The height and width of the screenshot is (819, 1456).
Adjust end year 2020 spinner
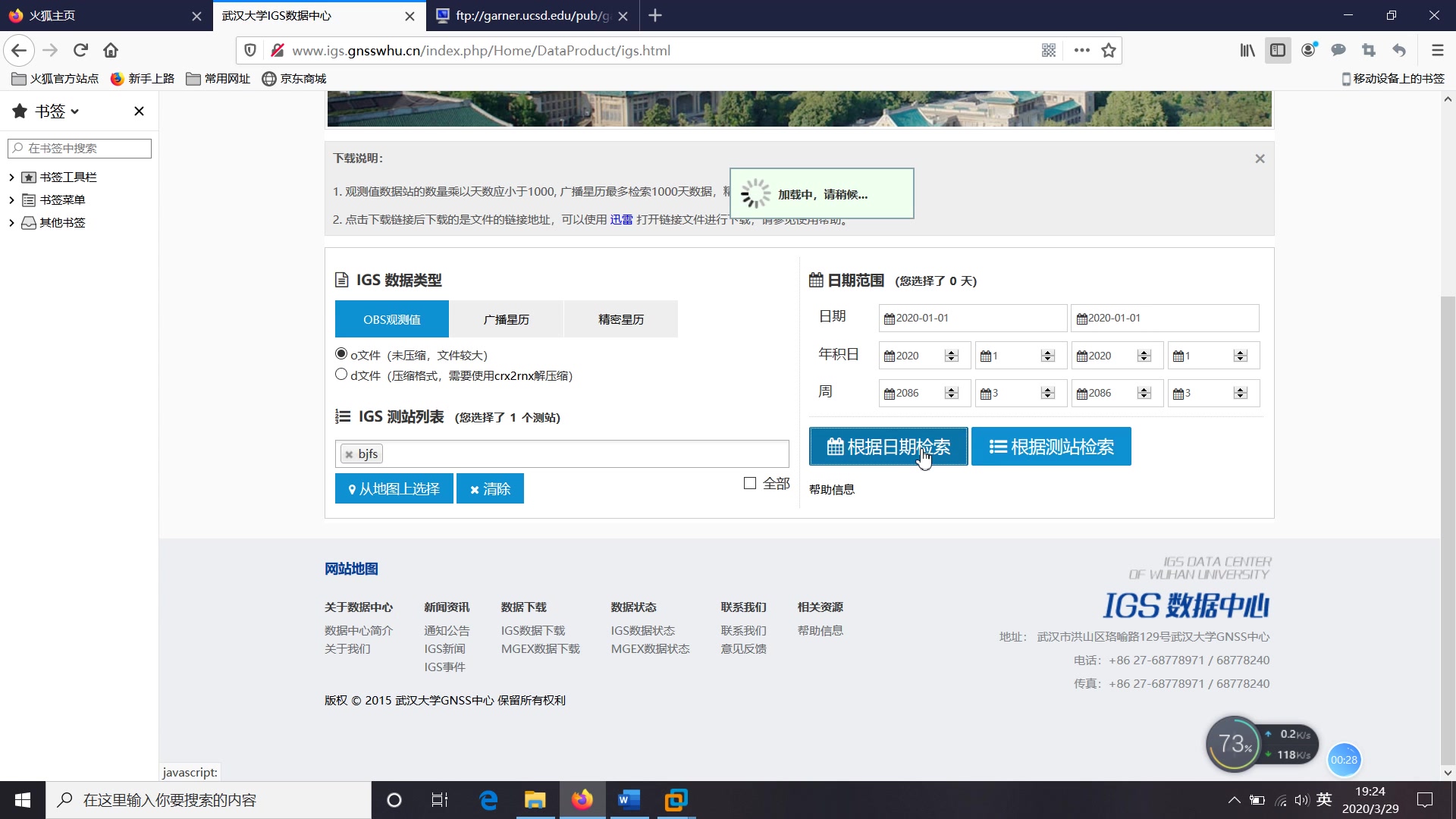[x=1144, y=356]
